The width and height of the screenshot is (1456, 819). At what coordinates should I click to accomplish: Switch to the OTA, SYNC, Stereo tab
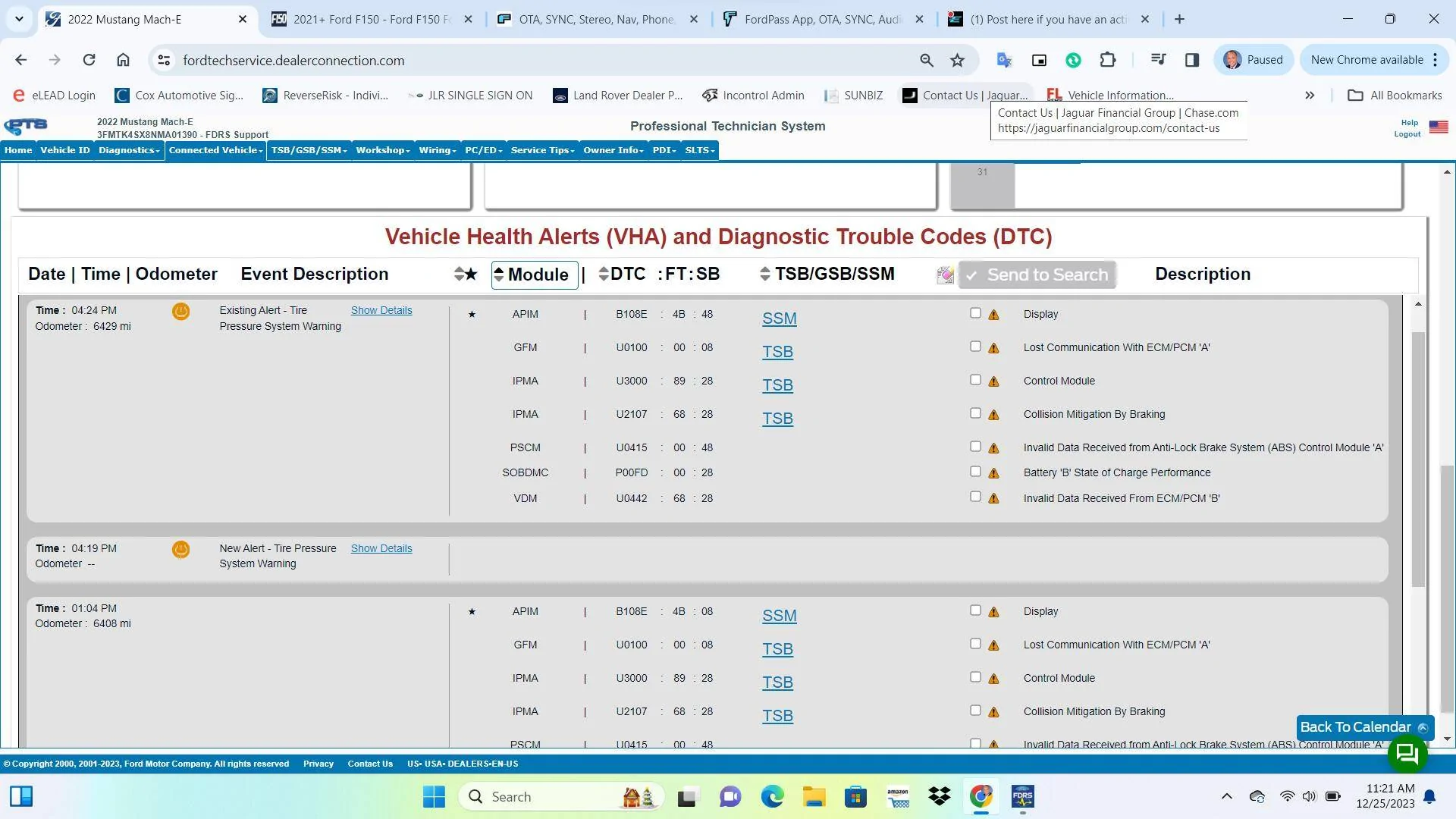click(x=597, y=19)
